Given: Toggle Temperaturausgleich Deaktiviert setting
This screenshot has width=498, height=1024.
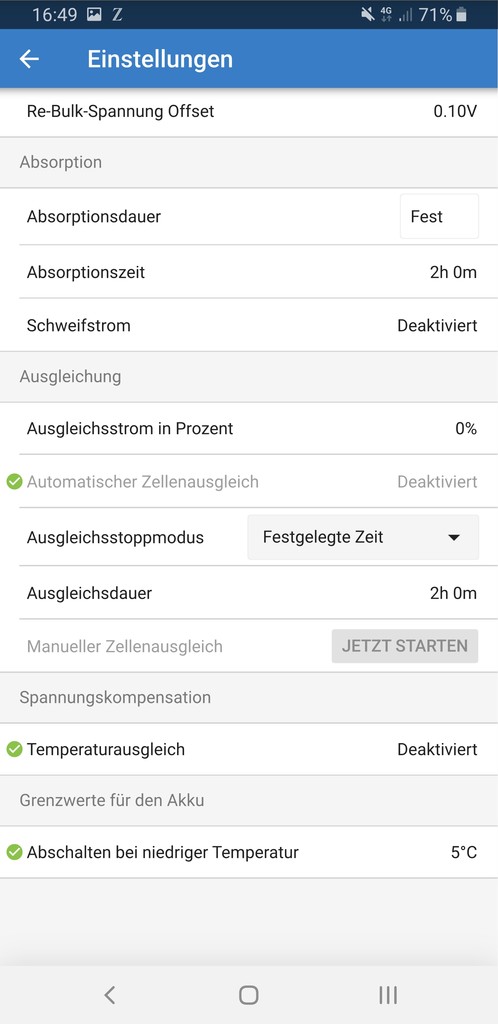Looking at the screenshot, I should pyautogui.click(x=437, y=750).
